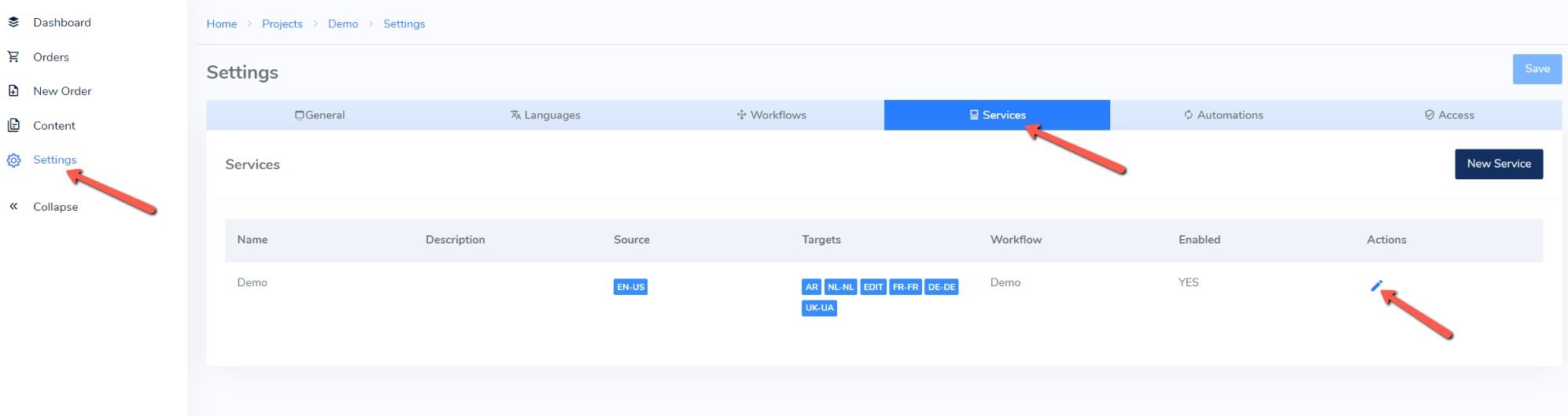
Task: Click the Settings breadcrumb link
Action: point(404,24)
